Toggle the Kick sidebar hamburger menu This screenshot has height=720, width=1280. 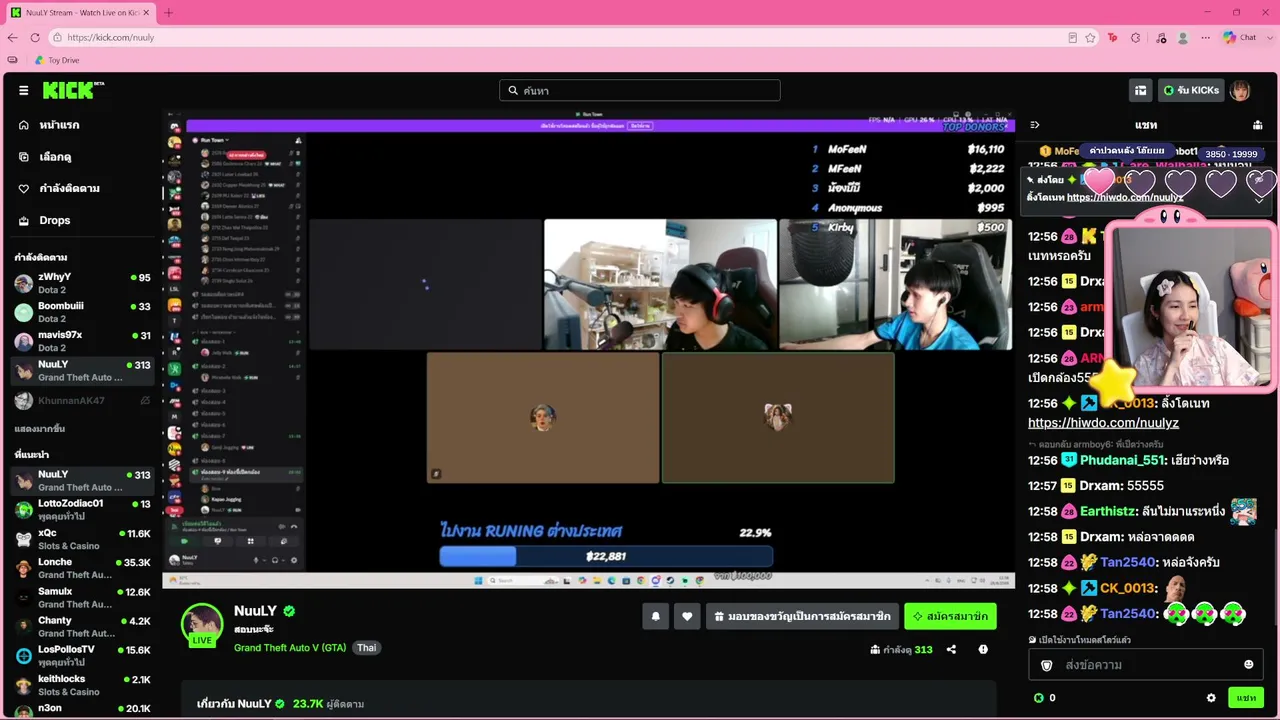pyautogui.click(x=23, y=90)
